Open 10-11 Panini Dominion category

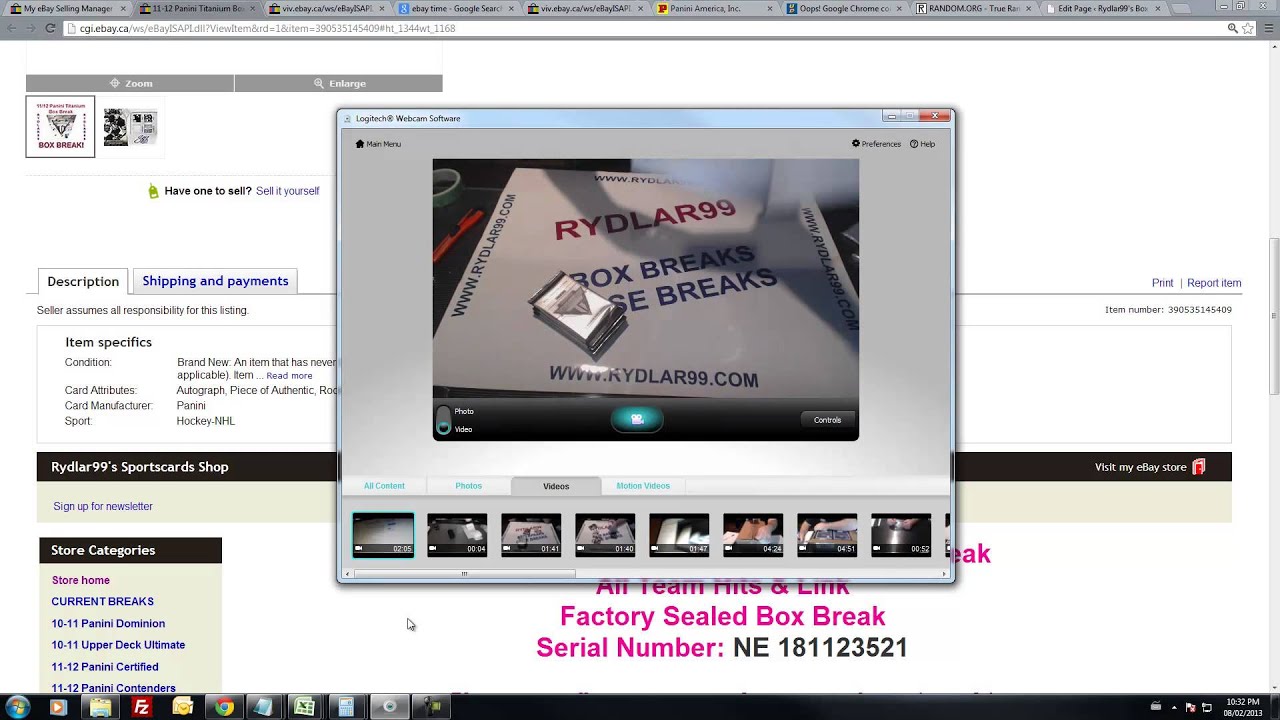108,624
